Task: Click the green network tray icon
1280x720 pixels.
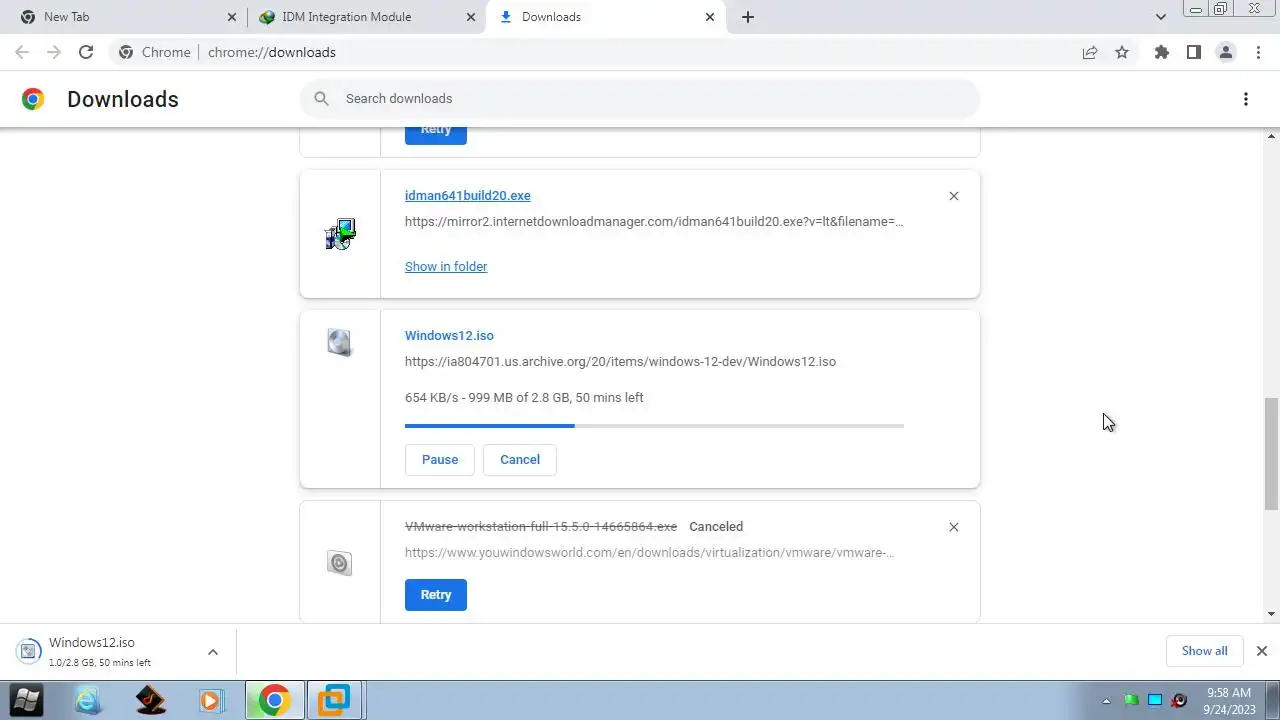Action: [x=1132, y=700]
